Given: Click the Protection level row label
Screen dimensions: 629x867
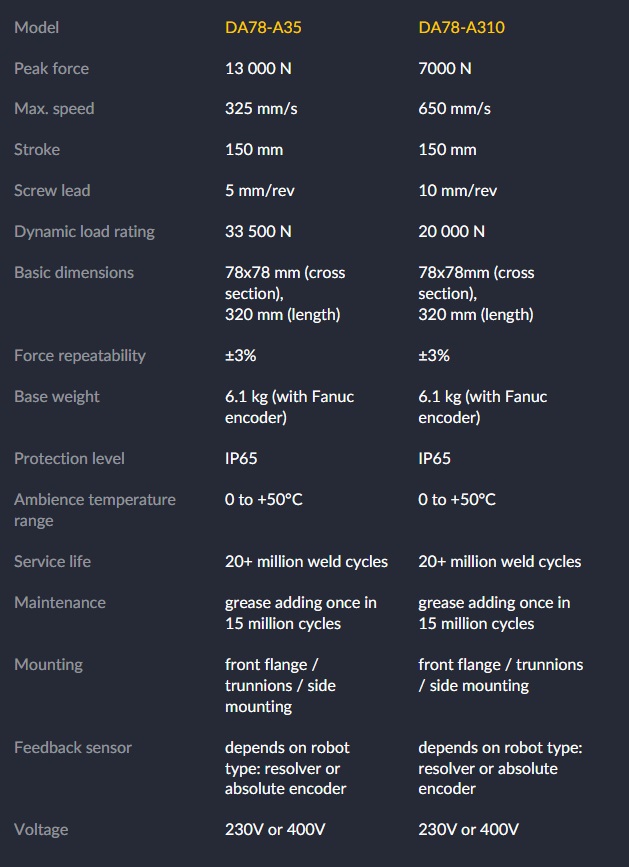Looking at the screenshot, I should [69, 458].
